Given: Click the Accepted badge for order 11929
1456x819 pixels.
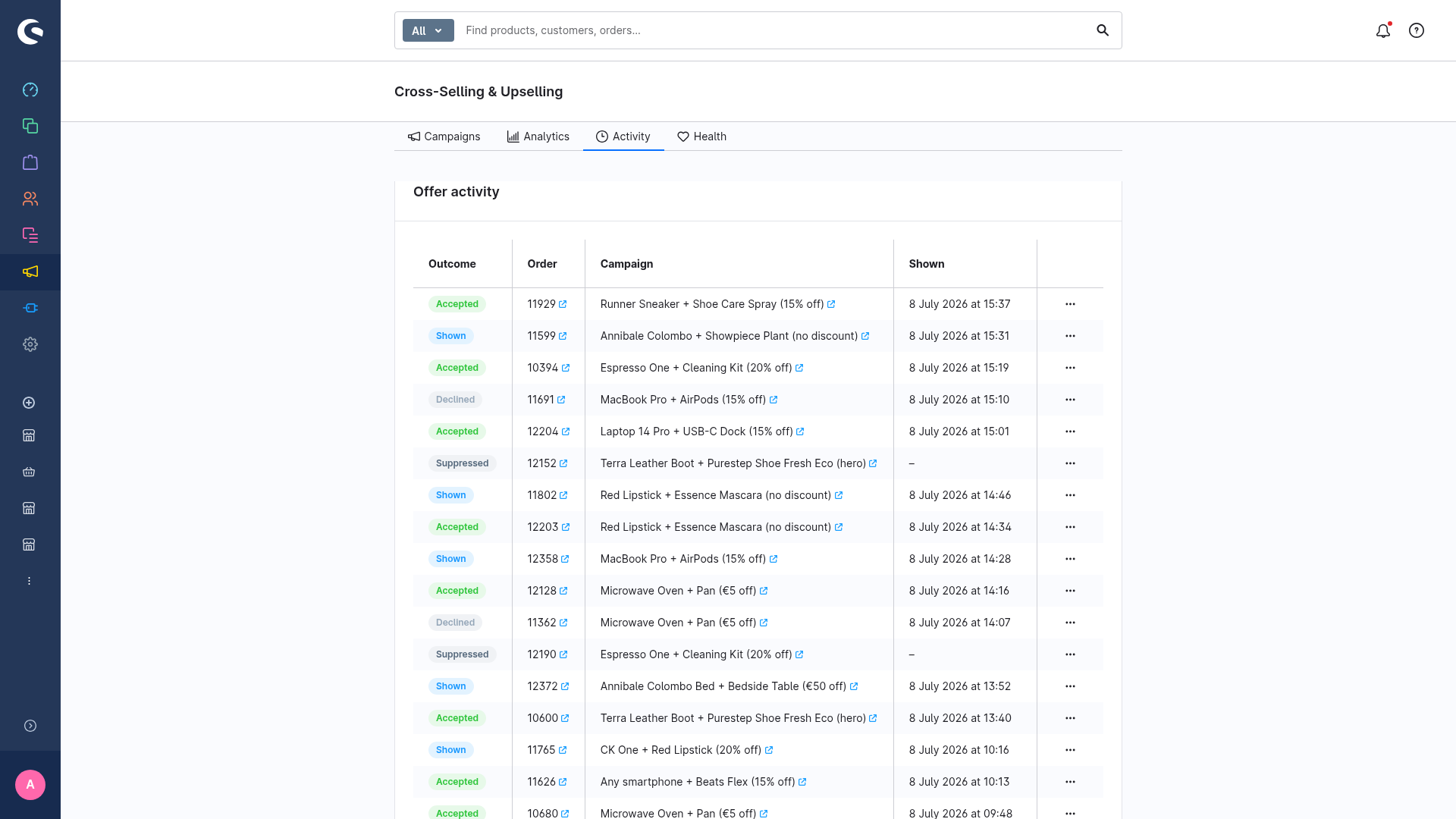Looking at the screenshot, I should [x=457, y=304].
